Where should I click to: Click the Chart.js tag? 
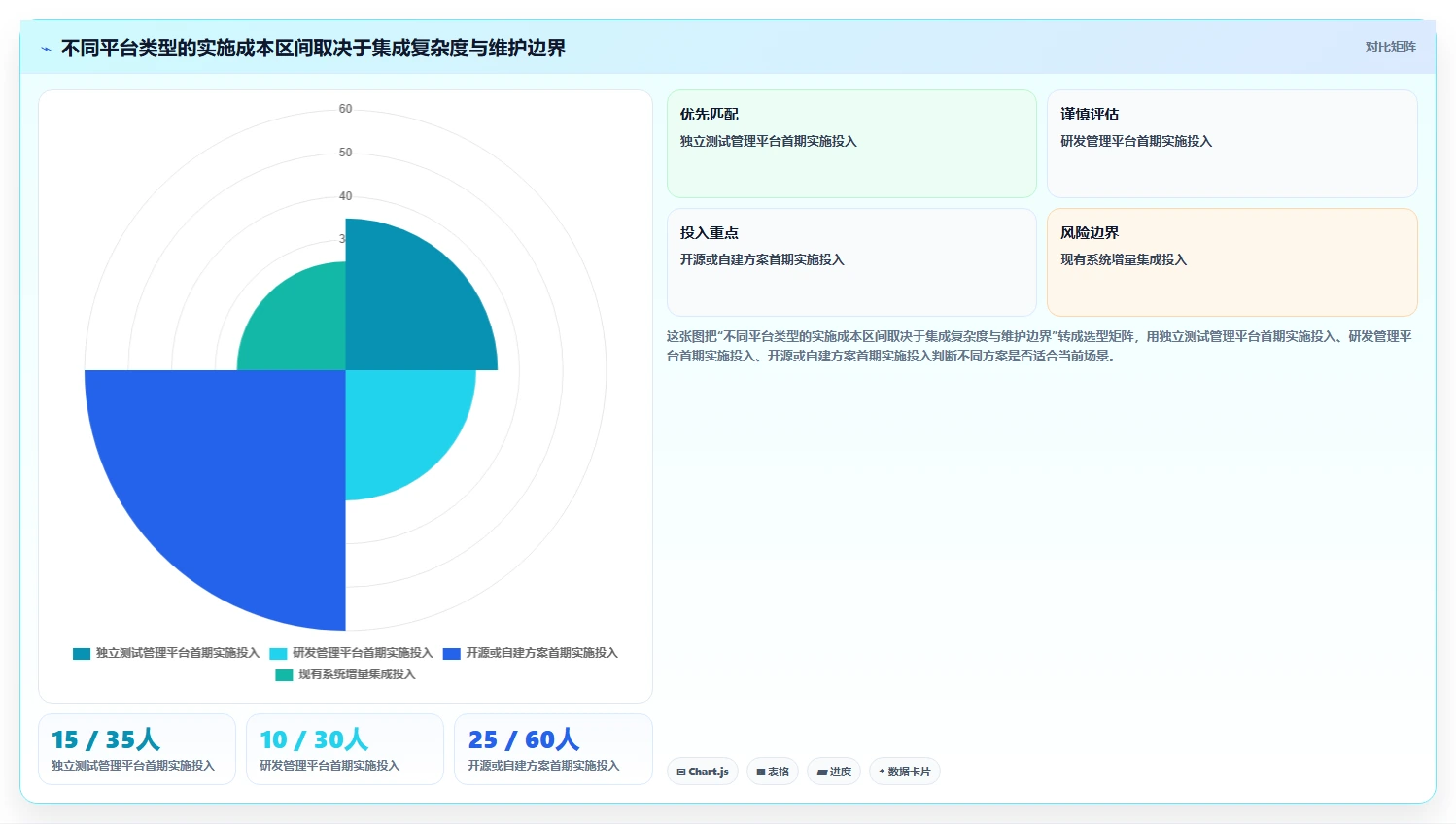(703, 772)
